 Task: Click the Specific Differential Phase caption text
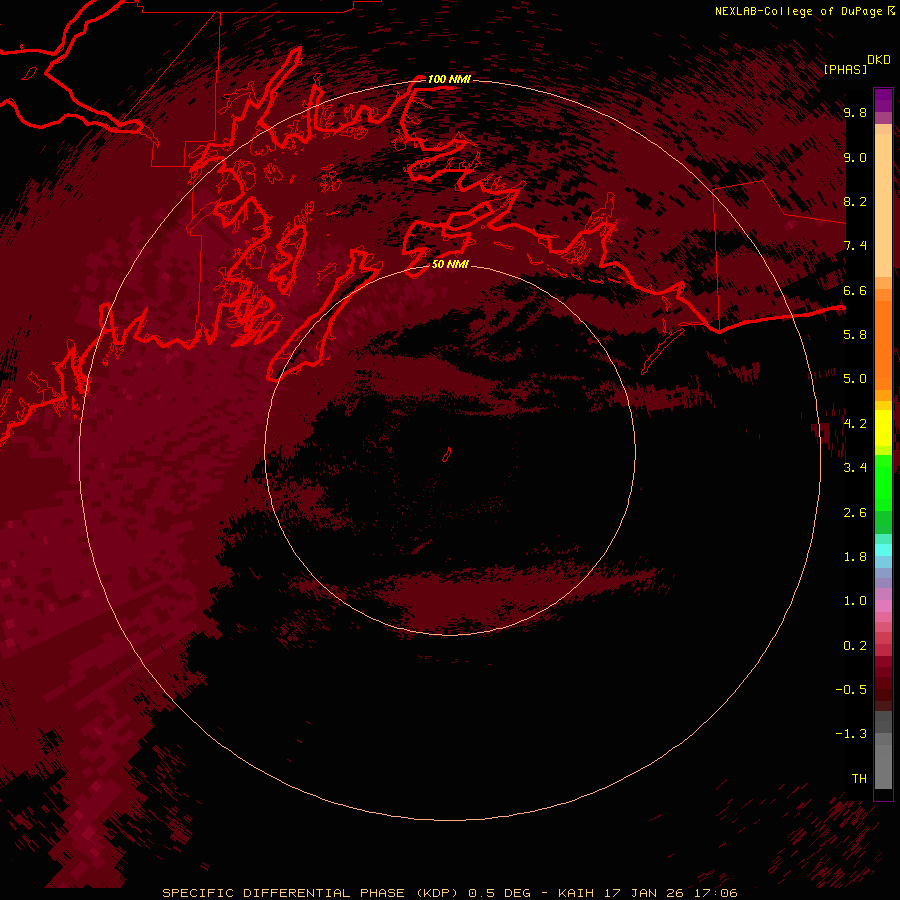click(450, 893)
